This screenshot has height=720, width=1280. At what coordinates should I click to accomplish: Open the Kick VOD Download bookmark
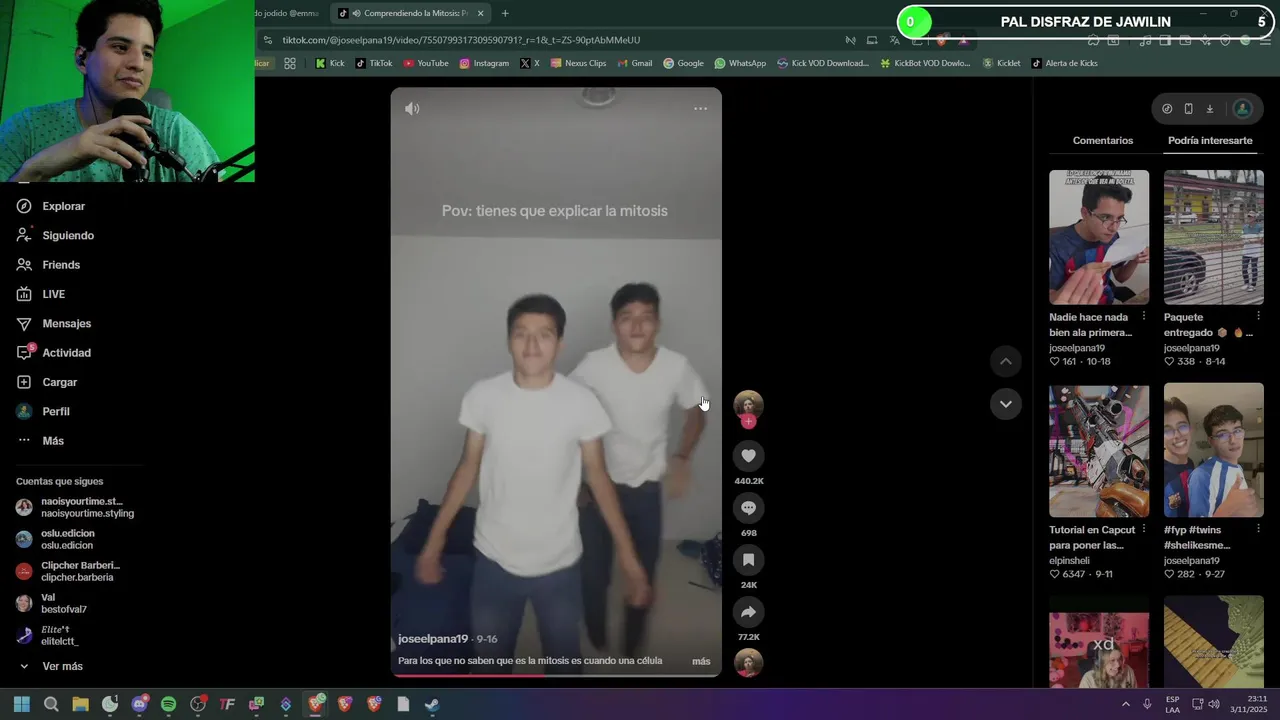[823, 63]
